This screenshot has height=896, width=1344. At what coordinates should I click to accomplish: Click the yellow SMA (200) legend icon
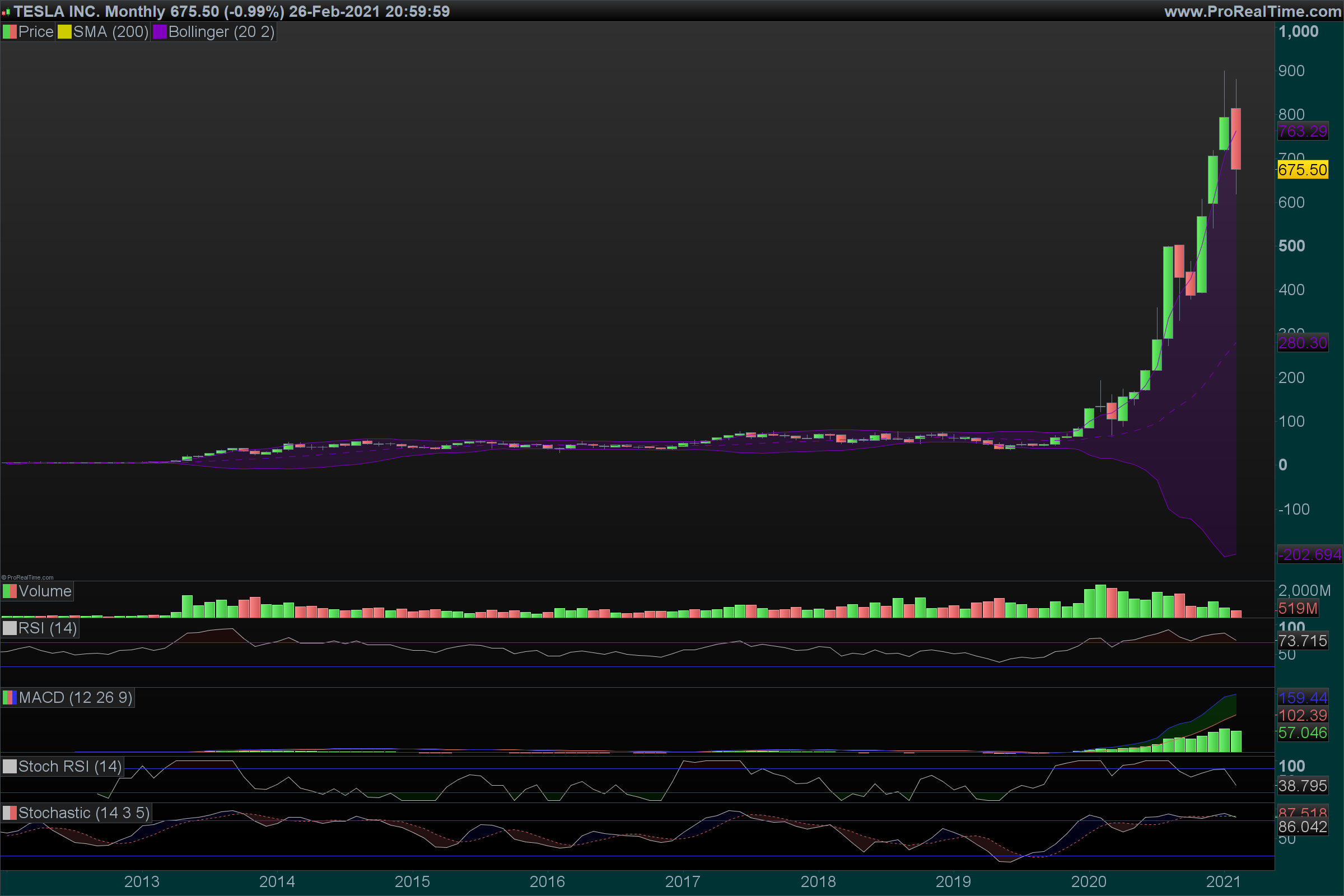[x=64, y=32]
